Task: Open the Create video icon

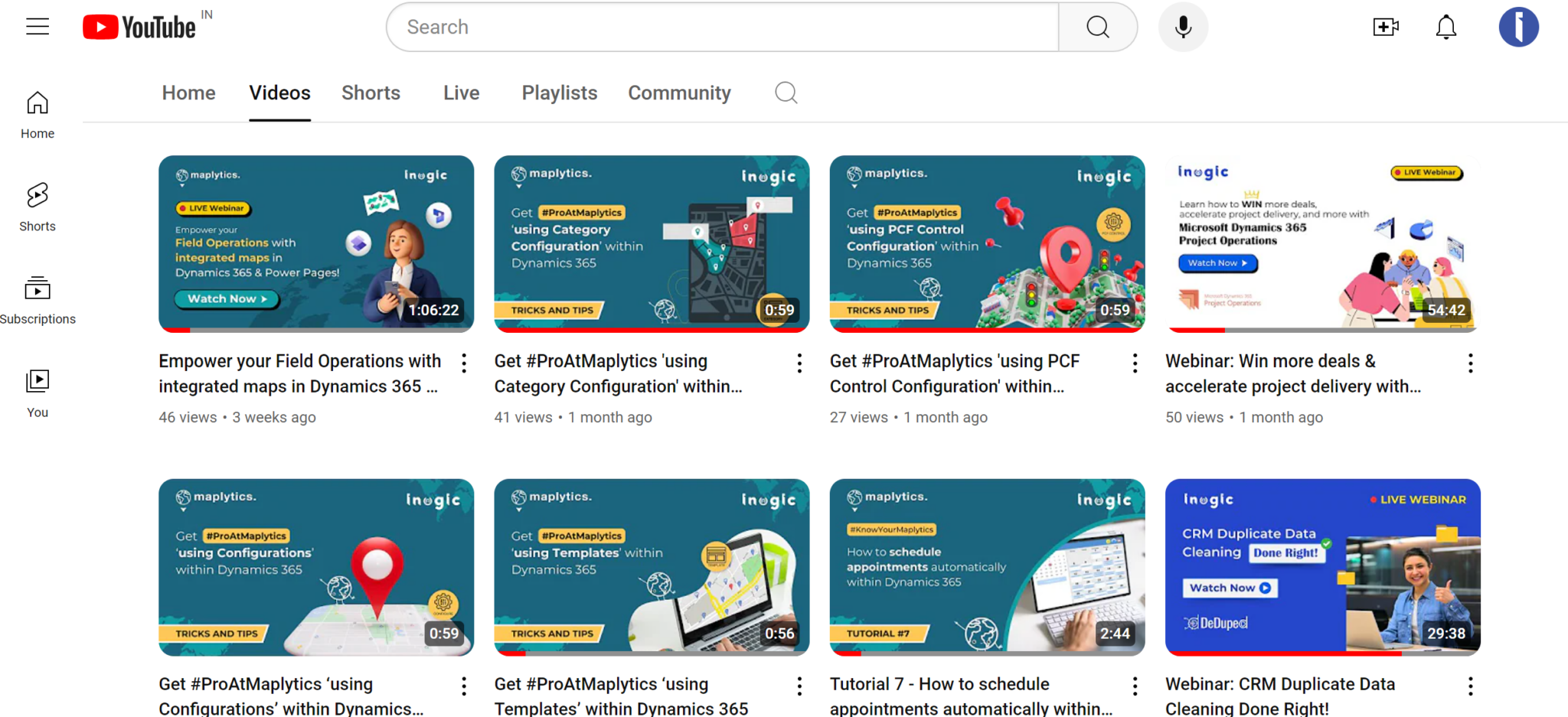Action: point(1385,27)
